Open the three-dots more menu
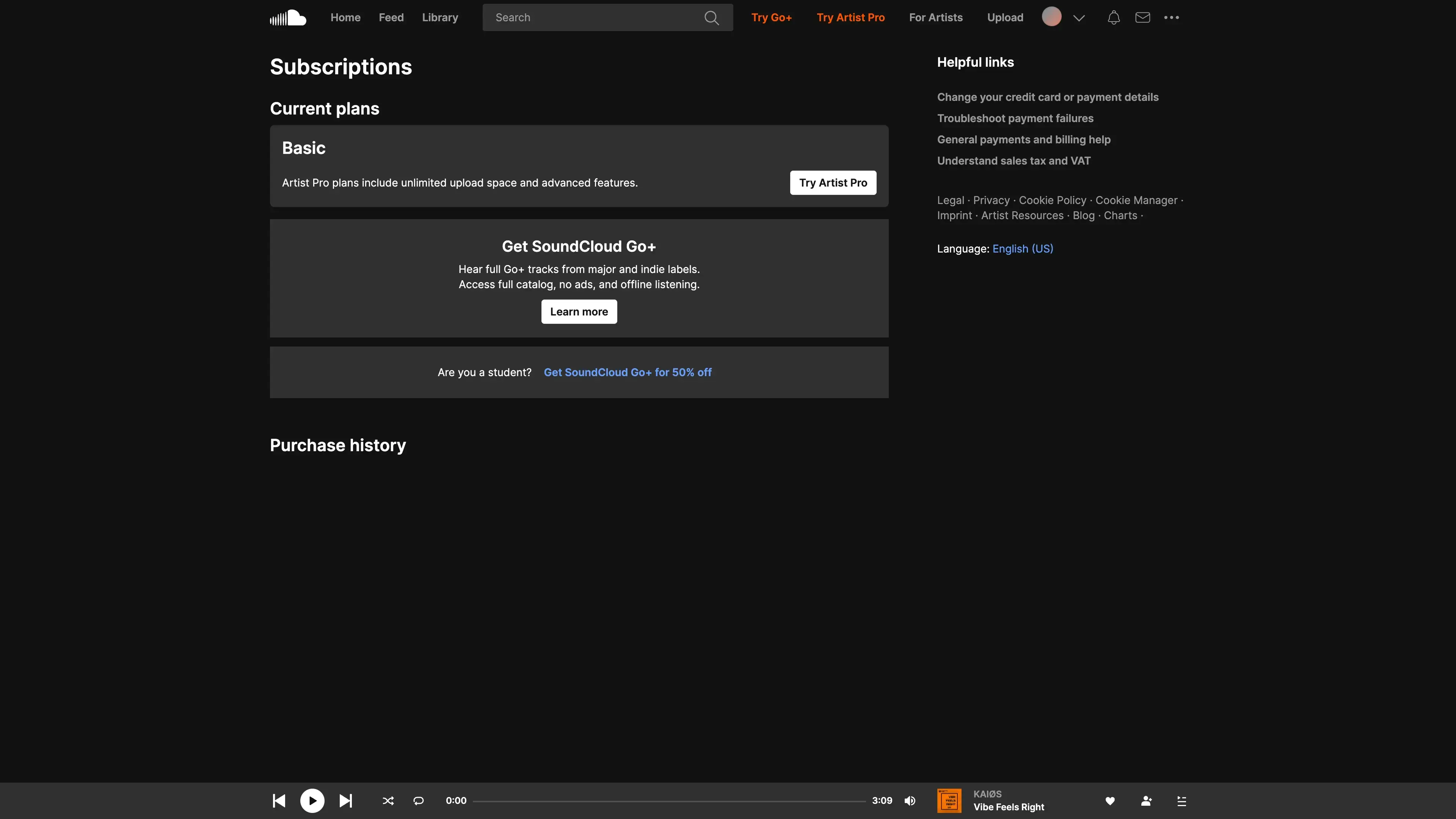The height and width of the screenshot is (819, 1456). coord(1171,17)
